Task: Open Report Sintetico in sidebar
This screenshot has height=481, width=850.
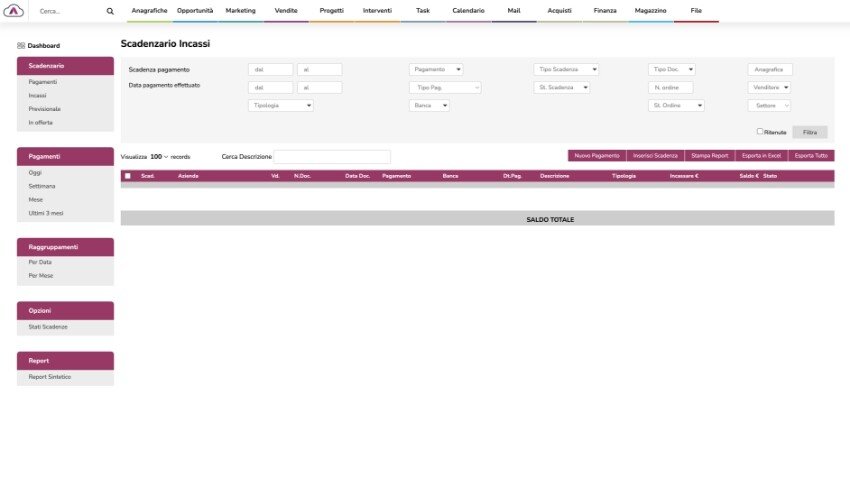Action: click(49, 377)
